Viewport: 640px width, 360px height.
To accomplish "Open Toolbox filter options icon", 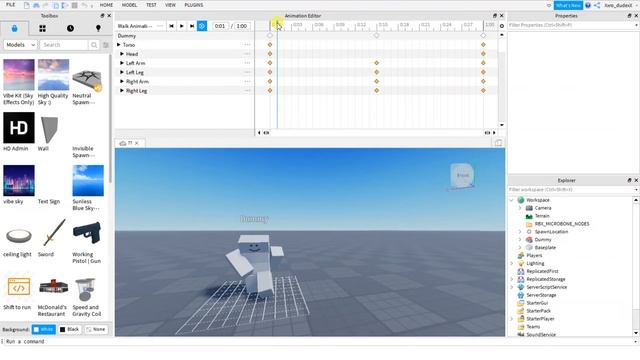I will (x=106, y=45).
